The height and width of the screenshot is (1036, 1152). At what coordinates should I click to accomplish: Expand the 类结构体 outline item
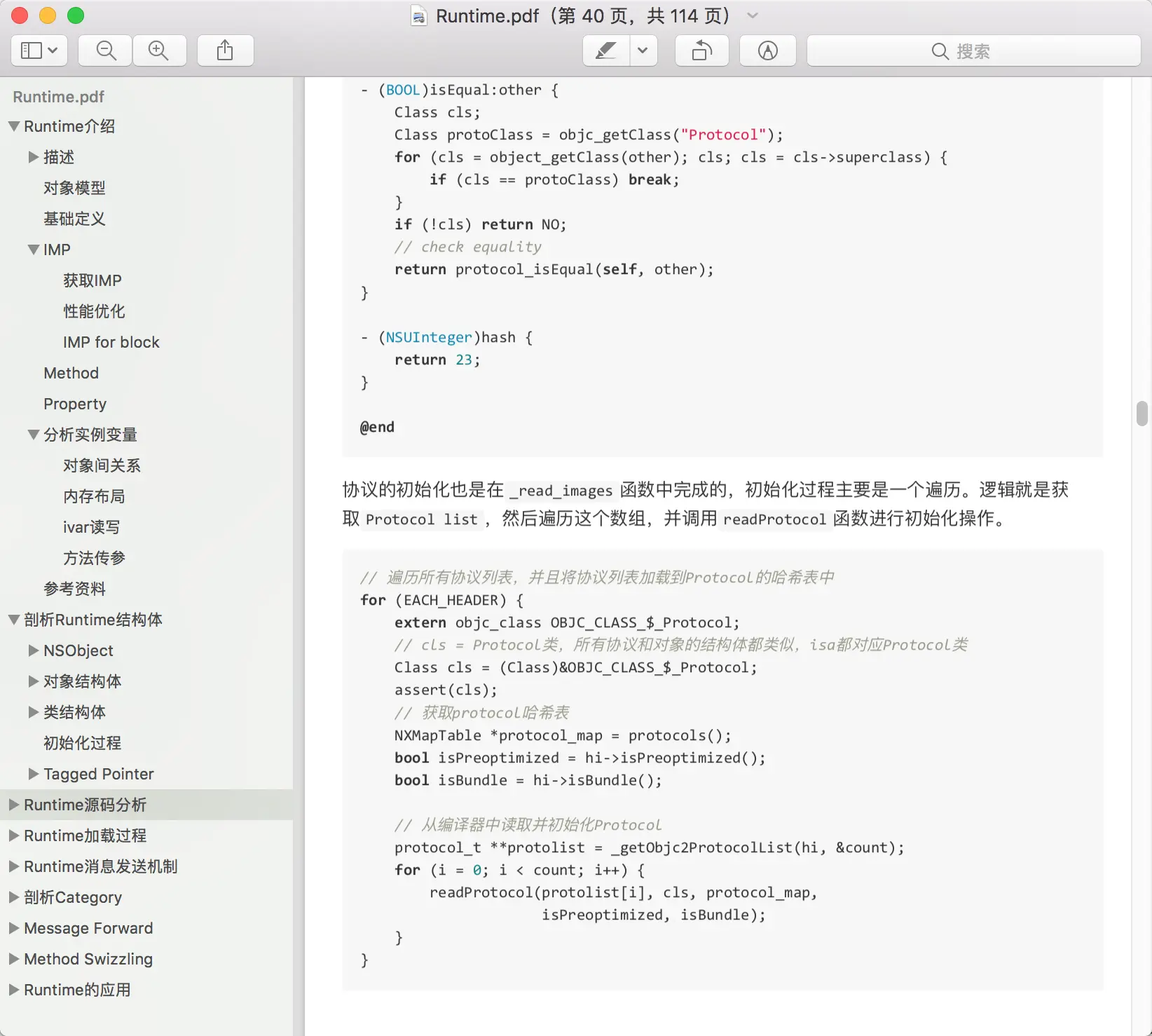[x=33, y=712]
